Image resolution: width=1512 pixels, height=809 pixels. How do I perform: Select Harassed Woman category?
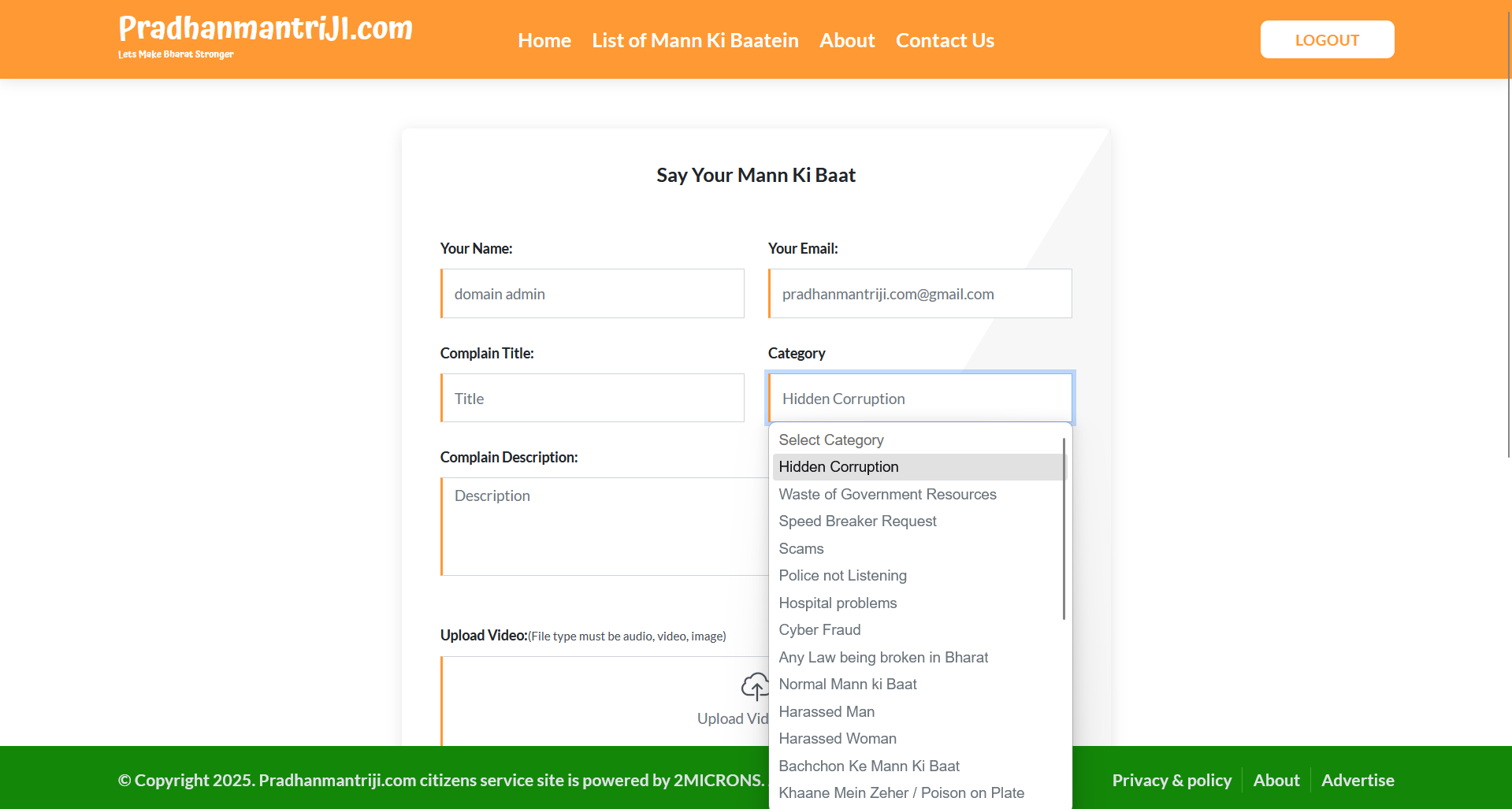[838, 739]
